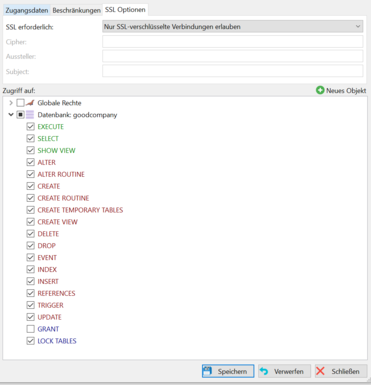Uncheck the SELECT privilege checkbox
This screenshot has width=371, height=385.
click(30, 138)
